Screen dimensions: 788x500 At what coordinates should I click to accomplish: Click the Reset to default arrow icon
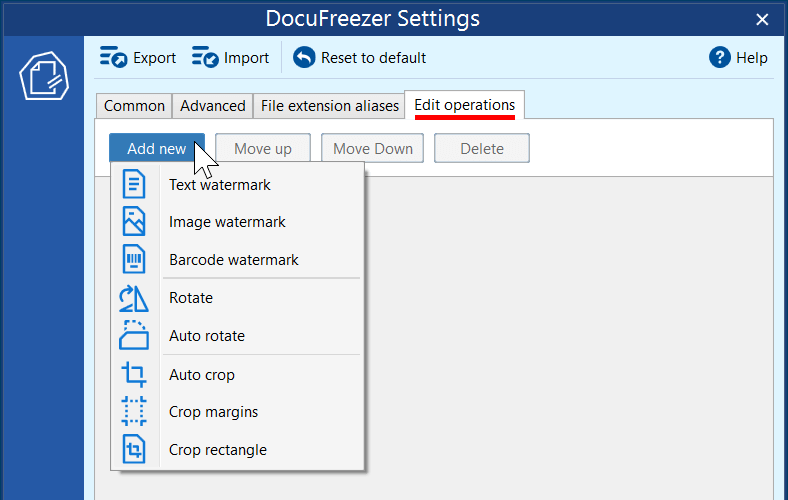pos(304,57)
